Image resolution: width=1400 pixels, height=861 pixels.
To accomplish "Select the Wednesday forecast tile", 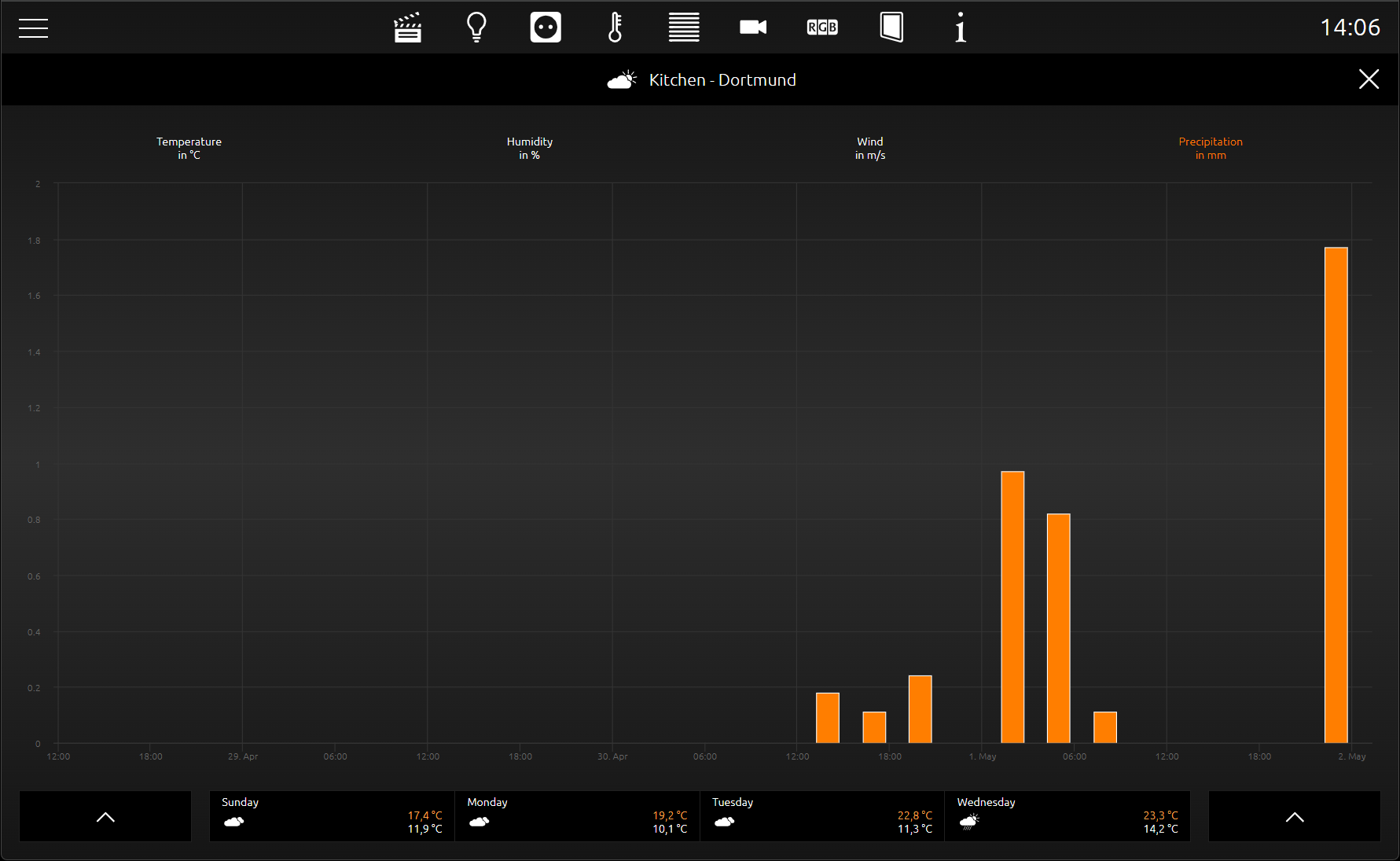I will point(1067,816).
